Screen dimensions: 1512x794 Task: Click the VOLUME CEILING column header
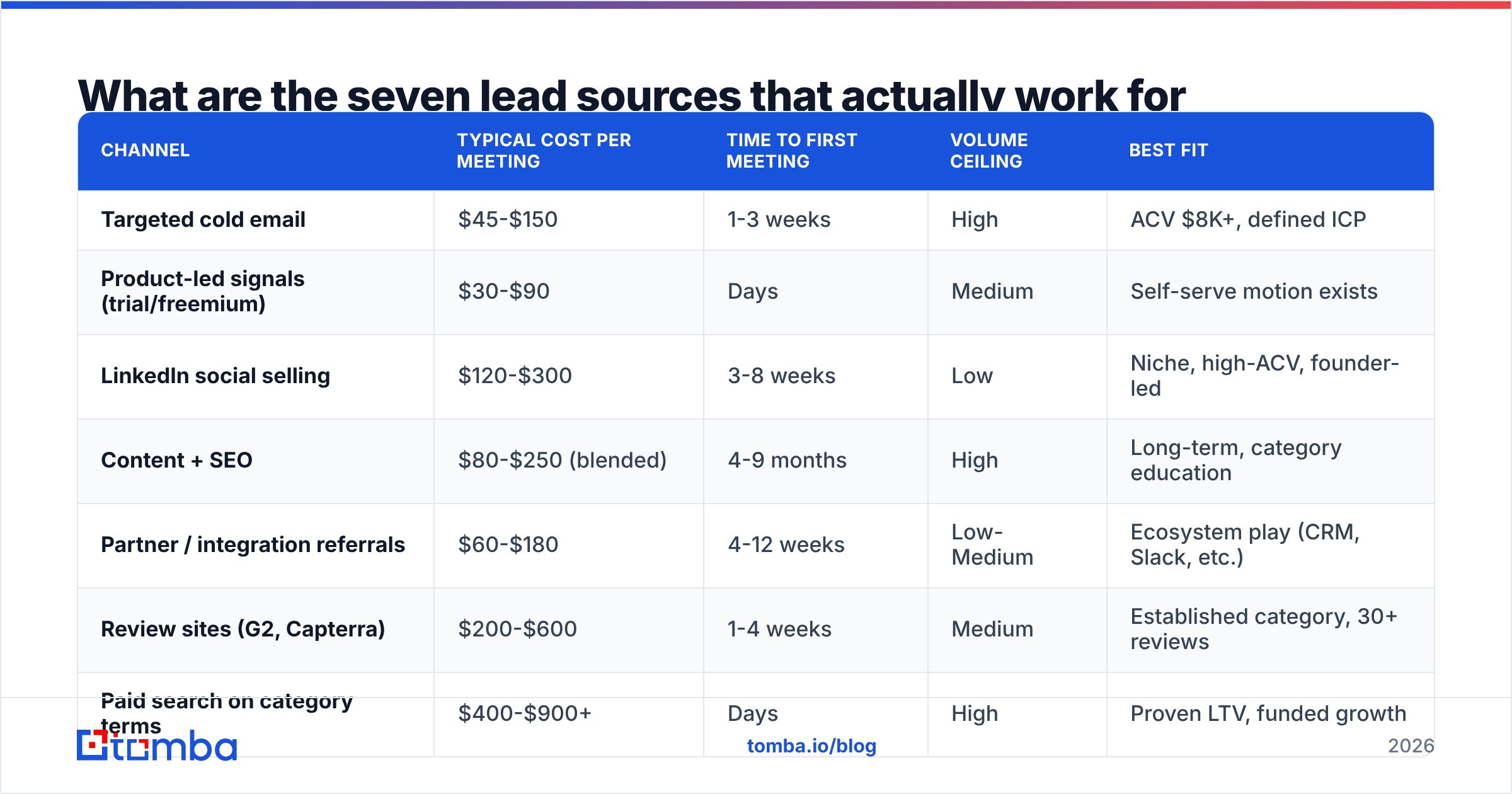(x=989, y=151)
